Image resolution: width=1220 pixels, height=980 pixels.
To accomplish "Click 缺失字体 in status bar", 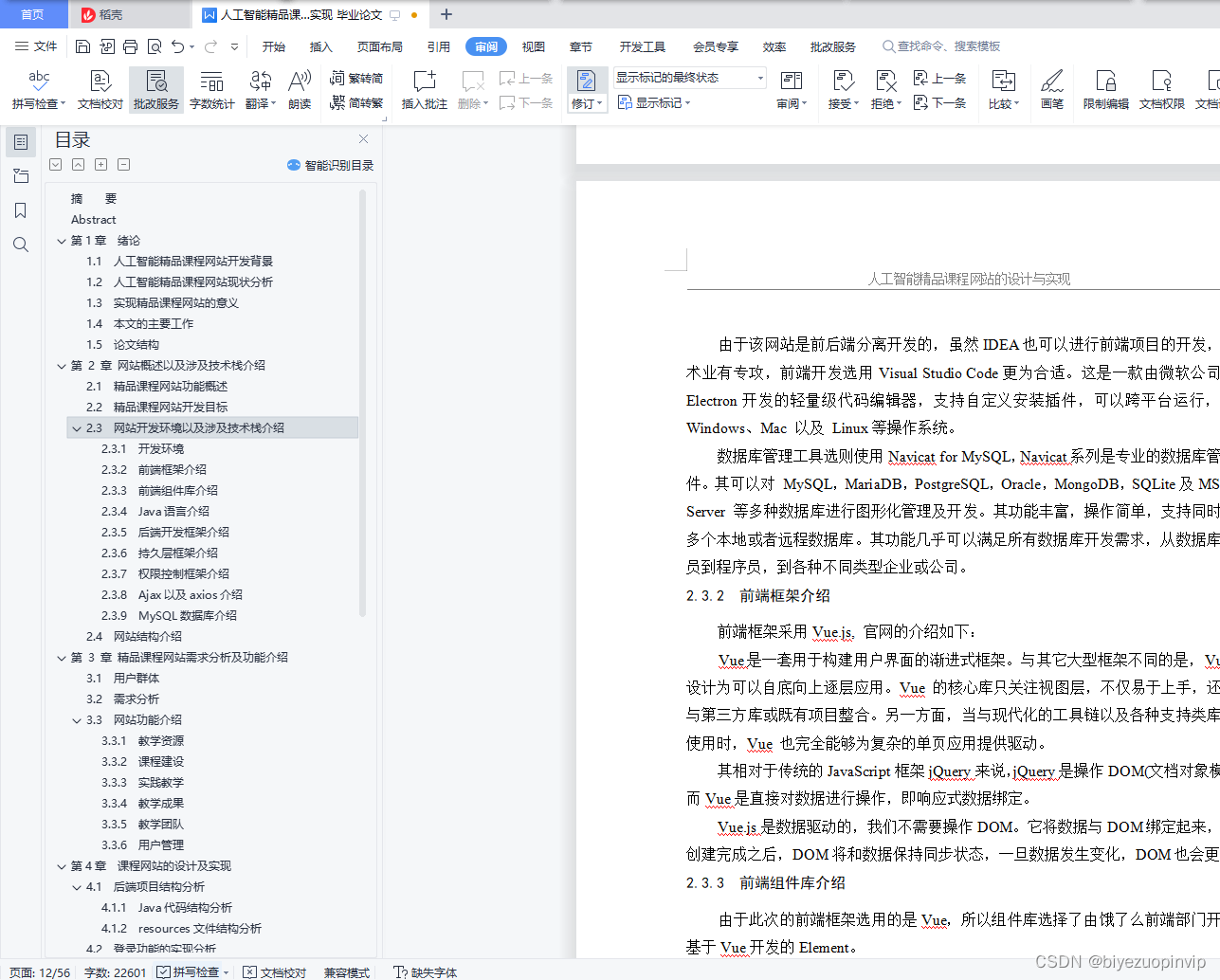I will pyautogui.click(x=426, y=971).
